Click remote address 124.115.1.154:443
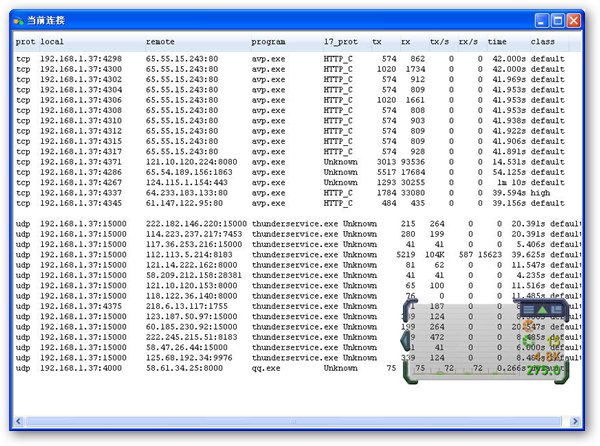Screen dimensions: 600x446 [187, 183]
